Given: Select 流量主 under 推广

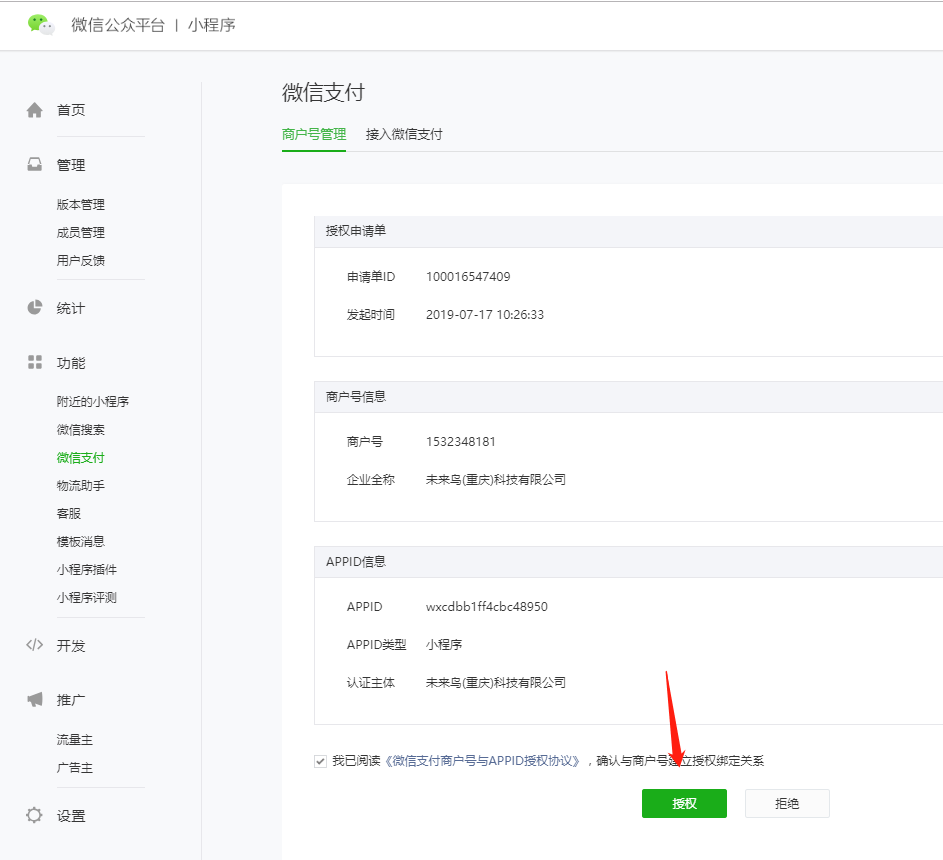Looking at the screenshot, I should coord(75,740).
